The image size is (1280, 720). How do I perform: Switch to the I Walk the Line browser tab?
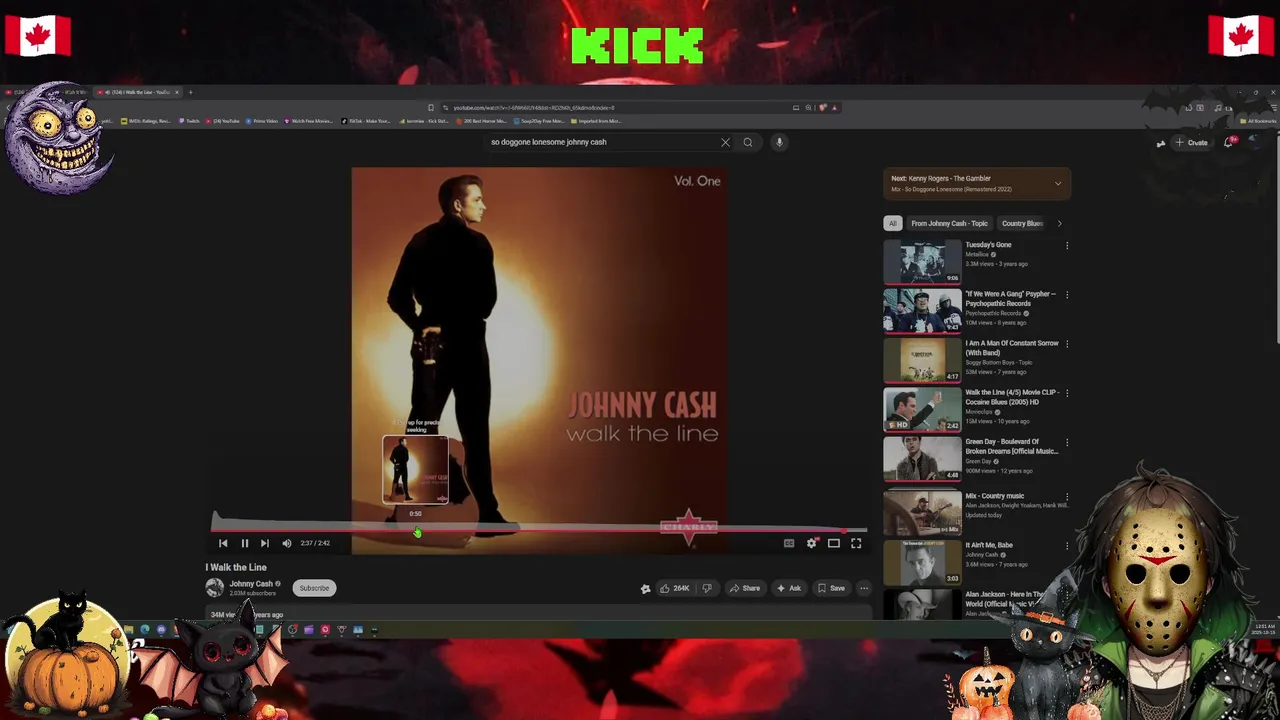point(139,92)
